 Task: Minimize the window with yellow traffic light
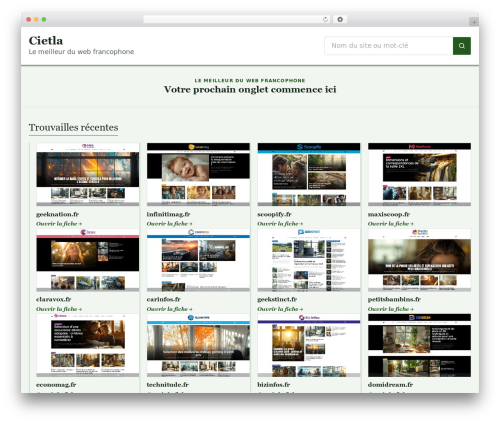point(36,19)
